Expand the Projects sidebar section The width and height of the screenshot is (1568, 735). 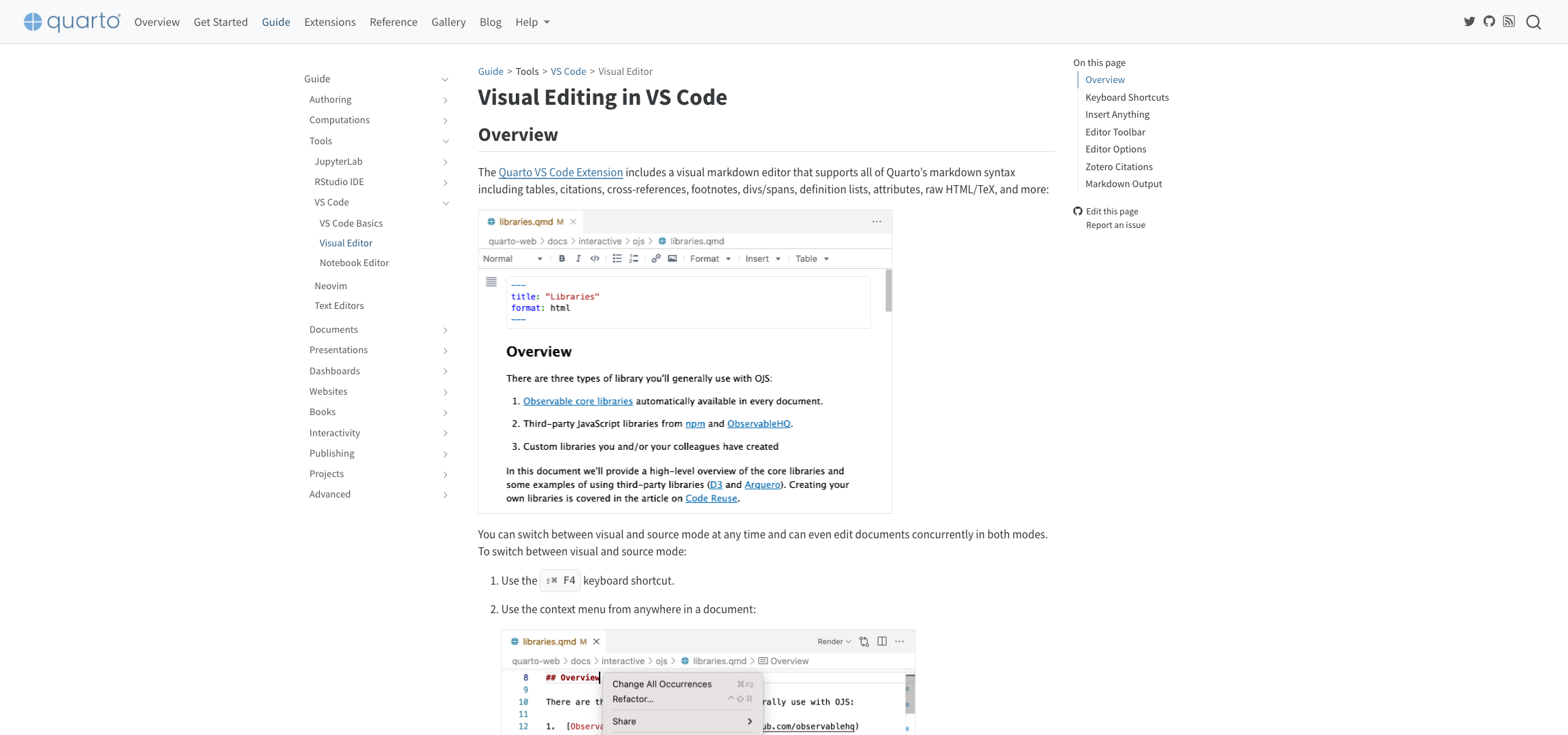point(445,474)
